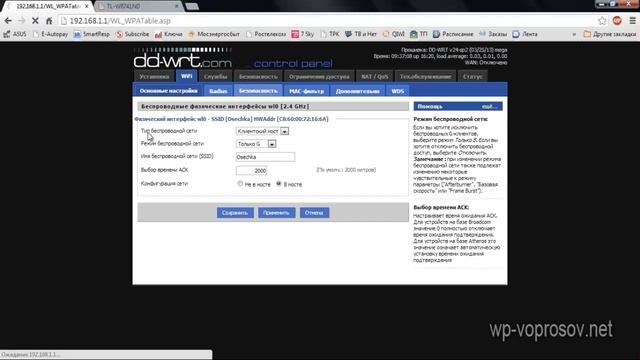The width and height of the screenshot is (640, 360).
Task: Open the Другие закладки folder
Action: (x=610, y=34)
